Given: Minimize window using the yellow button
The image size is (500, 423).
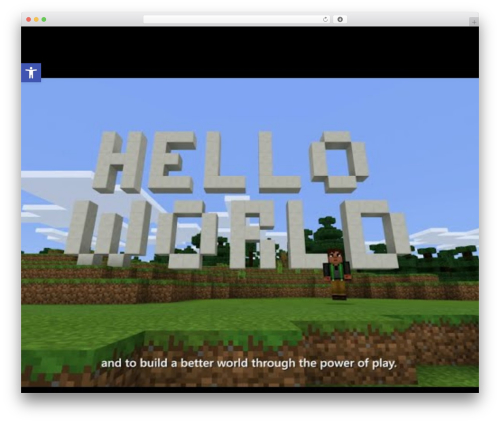Looking at the screenshot, I should 36,20.
